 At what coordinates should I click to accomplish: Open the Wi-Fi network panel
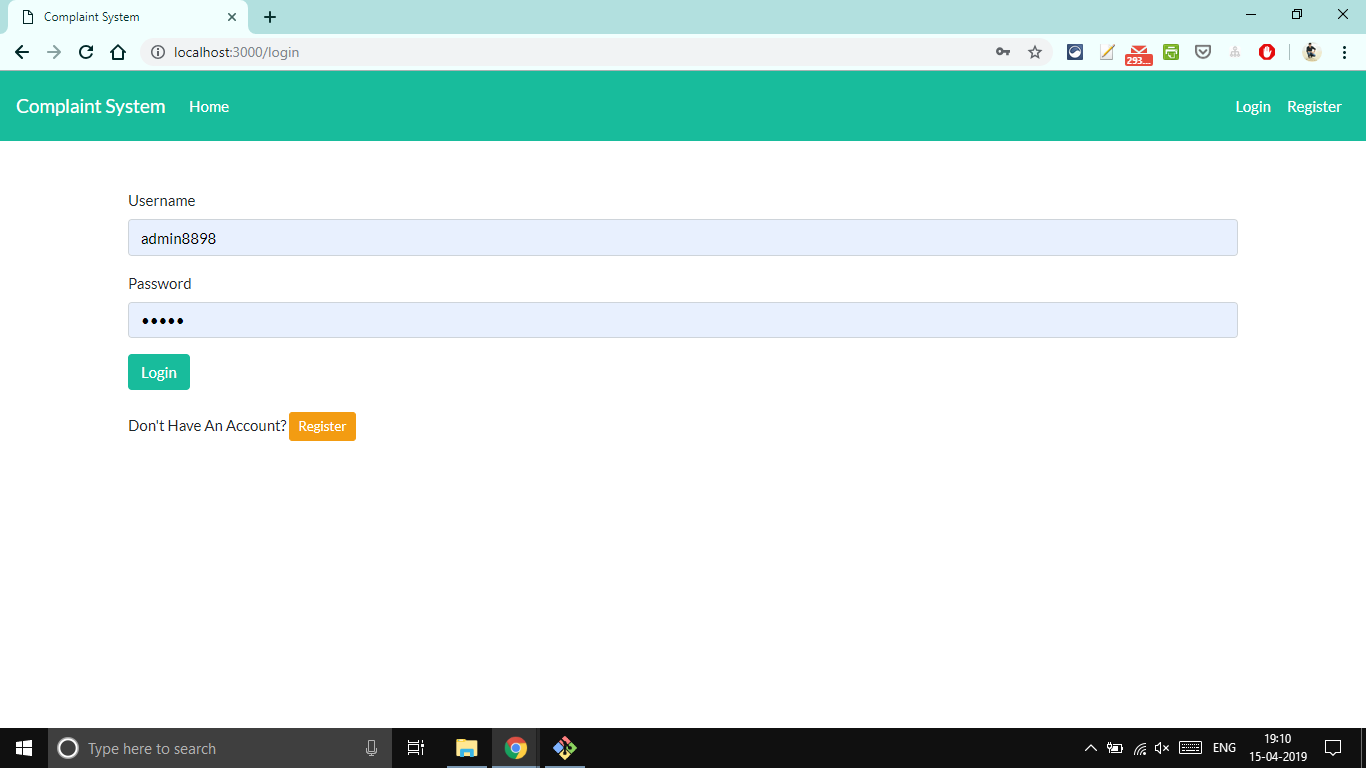(x=1140, y=748)
